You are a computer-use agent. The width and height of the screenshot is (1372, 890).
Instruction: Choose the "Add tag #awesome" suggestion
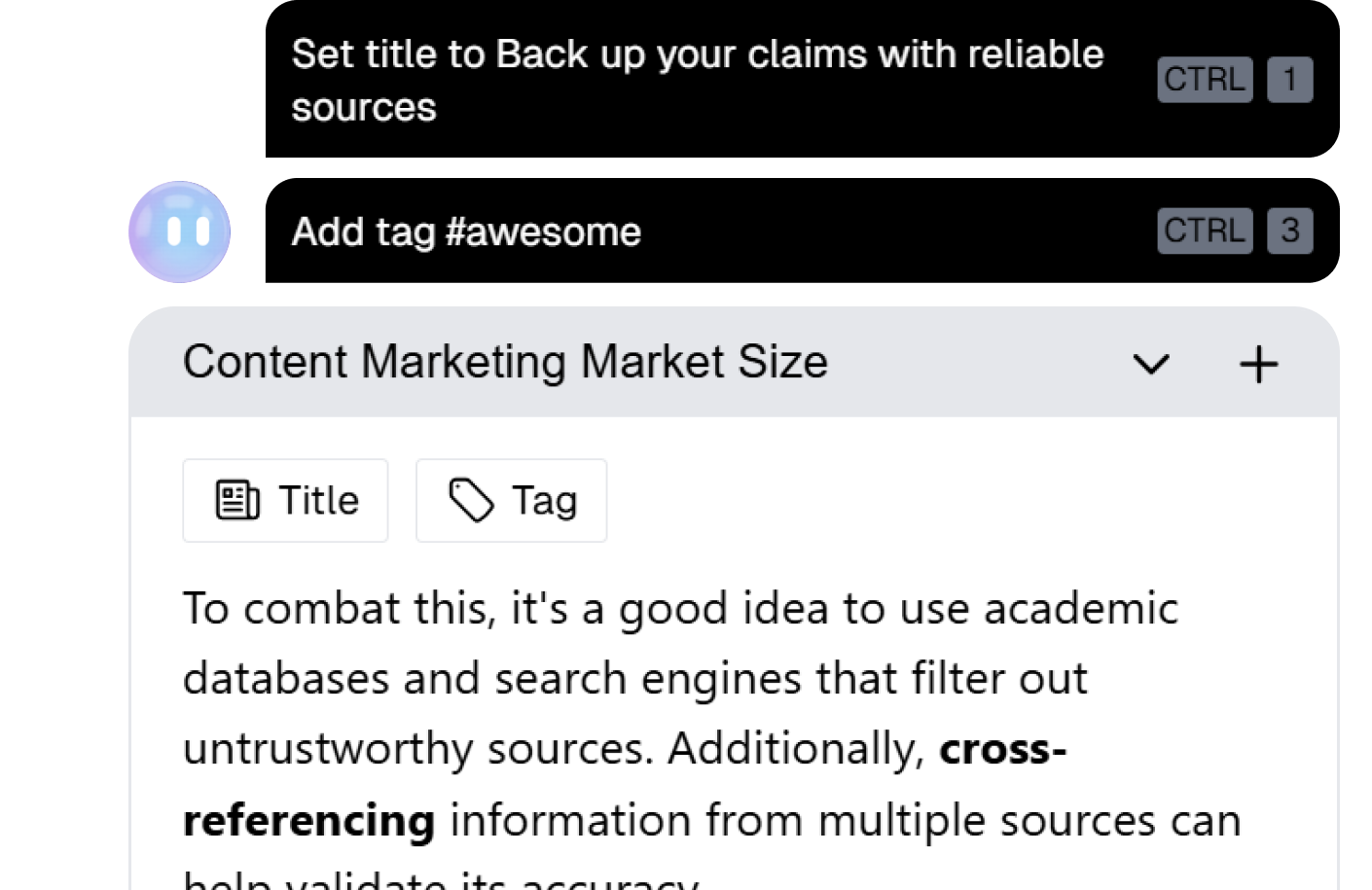(466, 232)
